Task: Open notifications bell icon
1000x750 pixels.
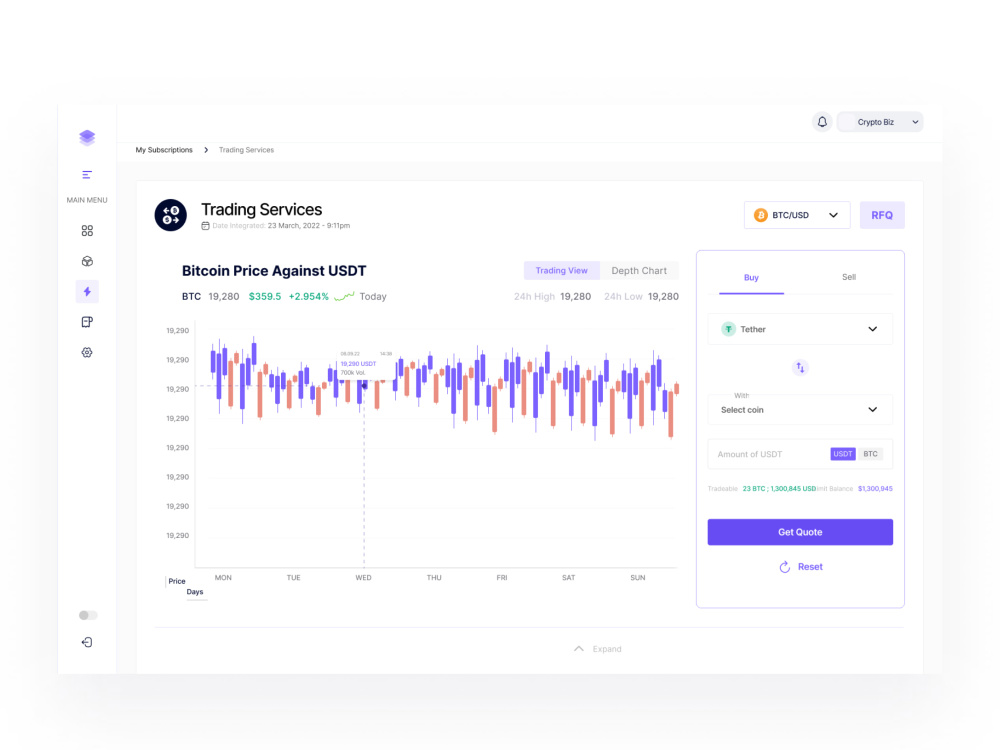Action: (822, 122)
